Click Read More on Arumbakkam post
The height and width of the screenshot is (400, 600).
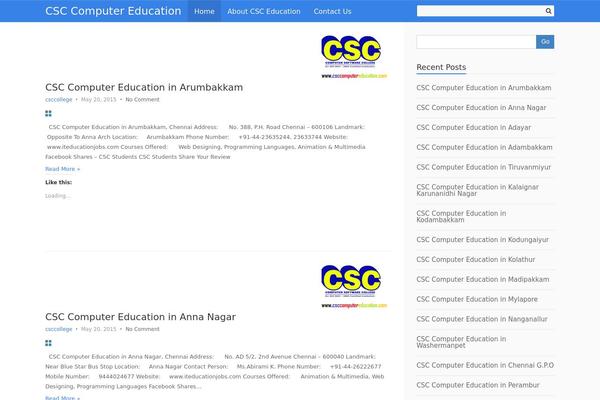pos(62,169)
